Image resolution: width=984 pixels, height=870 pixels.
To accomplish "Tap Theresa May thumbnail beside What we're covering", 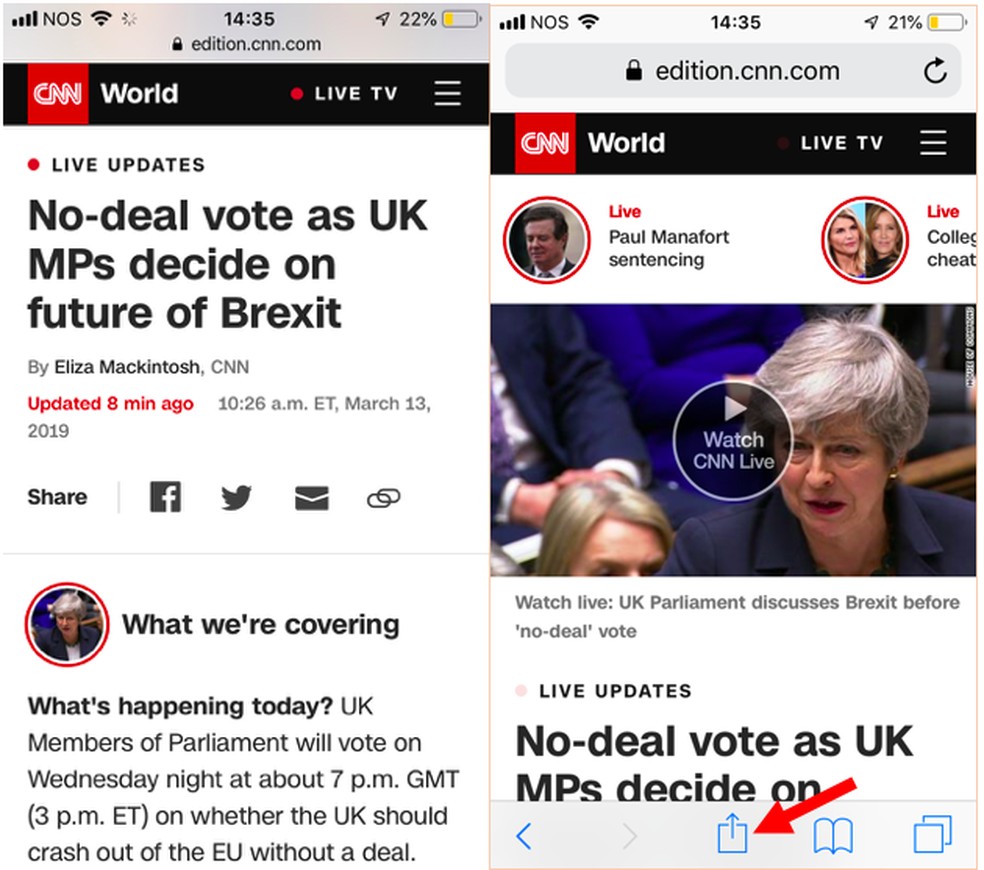I will 67,625.
